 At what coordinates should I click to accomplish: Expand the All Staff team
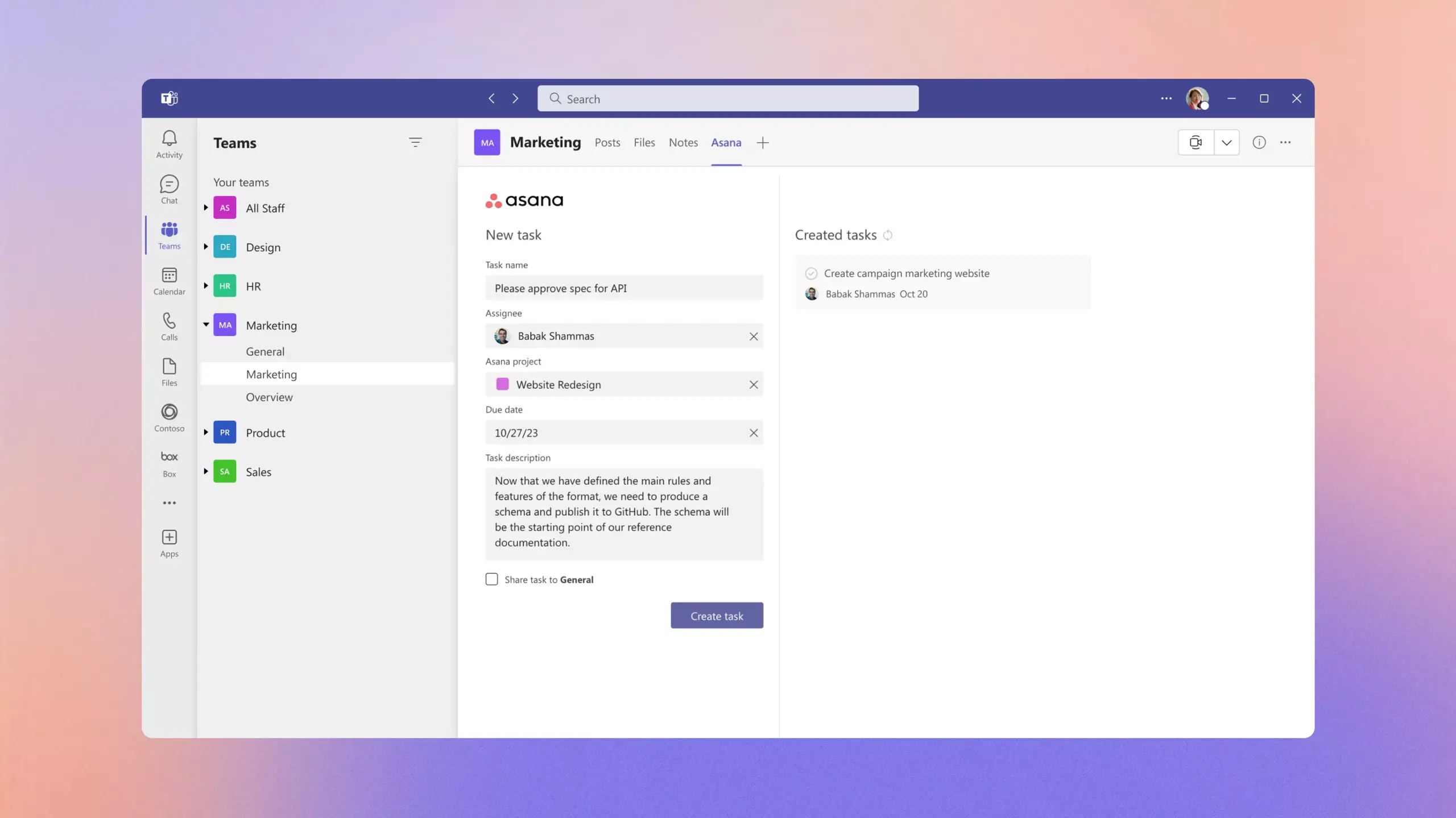tap(206, 207)
